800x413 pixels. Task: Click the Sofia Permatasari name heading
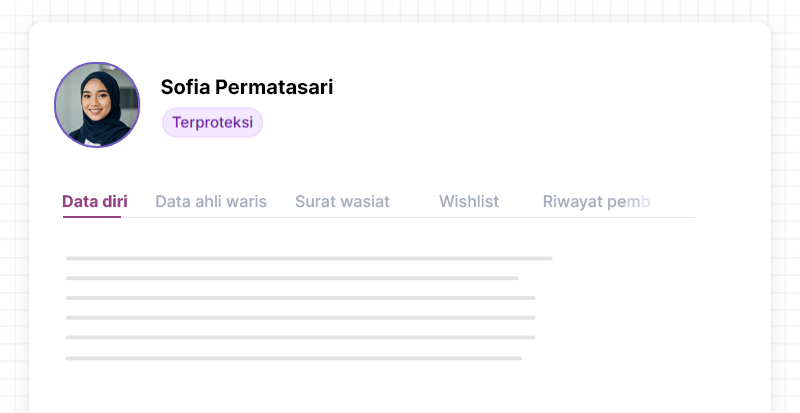coord(246,87)
